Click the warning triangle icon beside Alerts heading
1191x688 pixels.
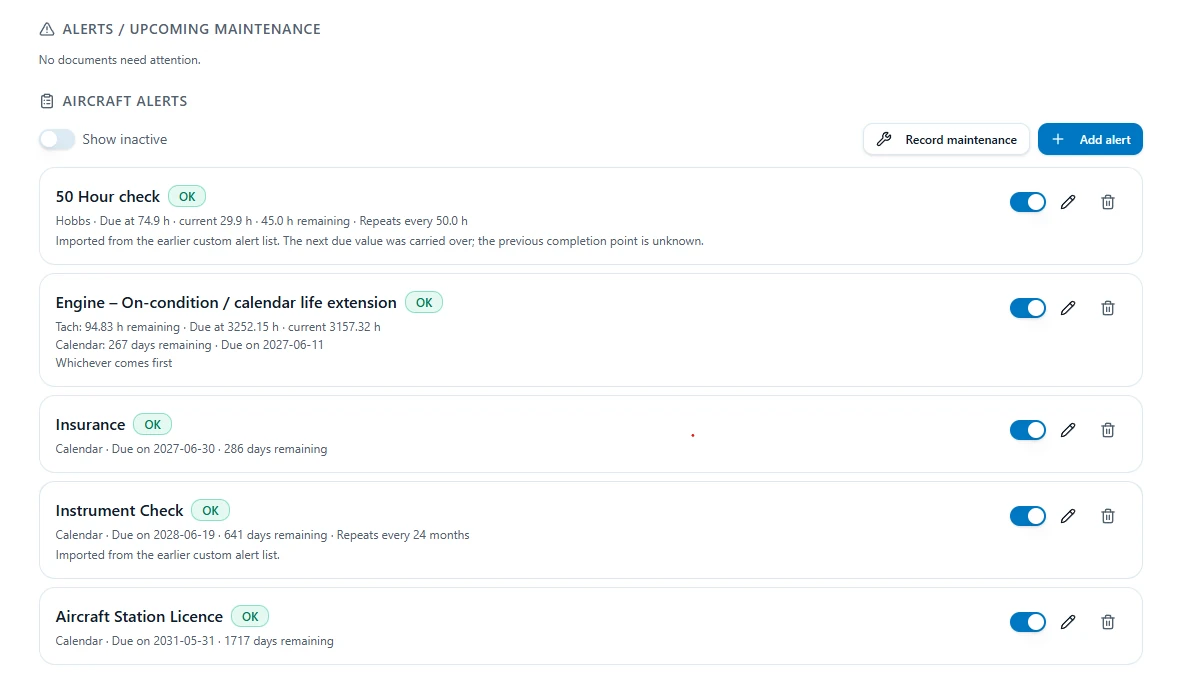[x=46, y=29]
